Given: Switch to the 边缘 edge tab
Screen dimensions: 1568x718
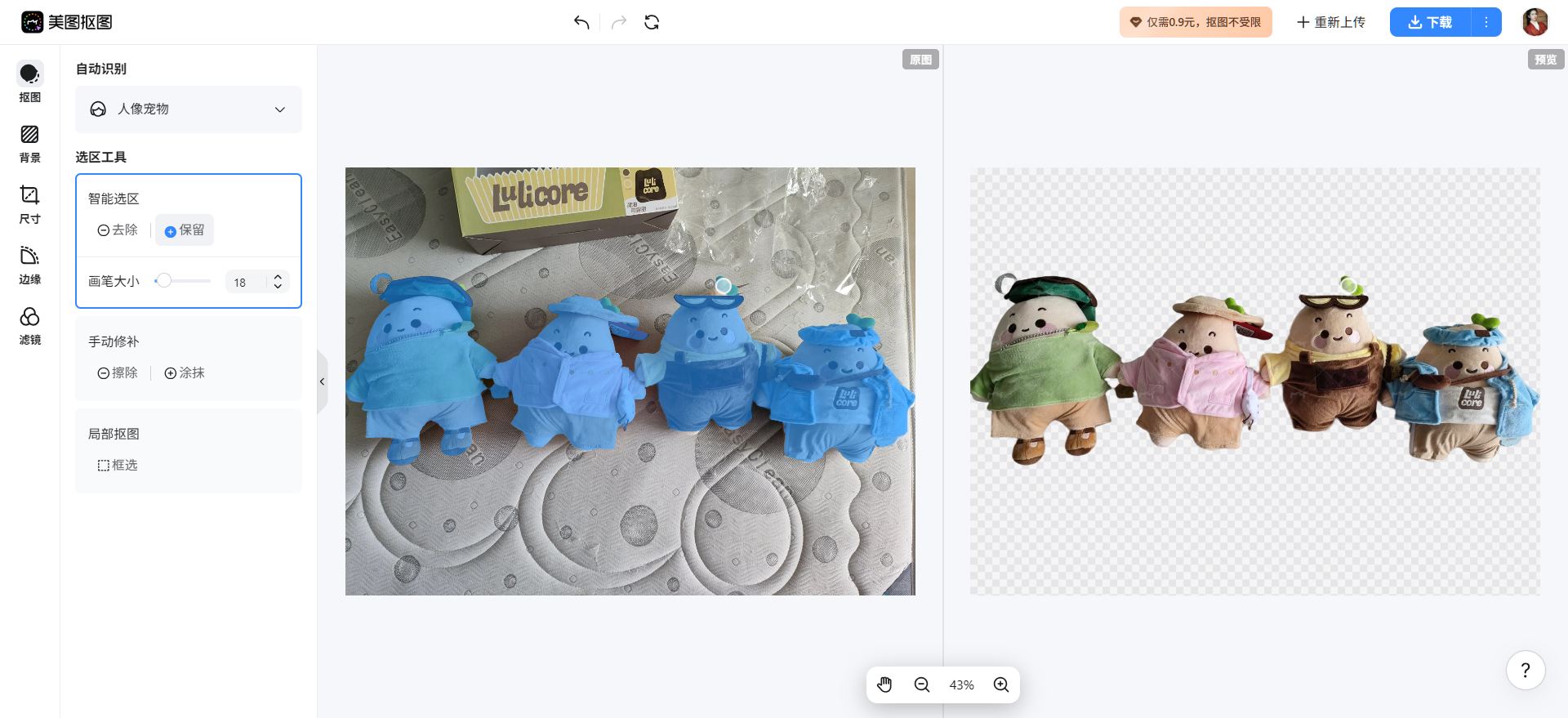Looking at the screenshot, I should pos(30,265).
